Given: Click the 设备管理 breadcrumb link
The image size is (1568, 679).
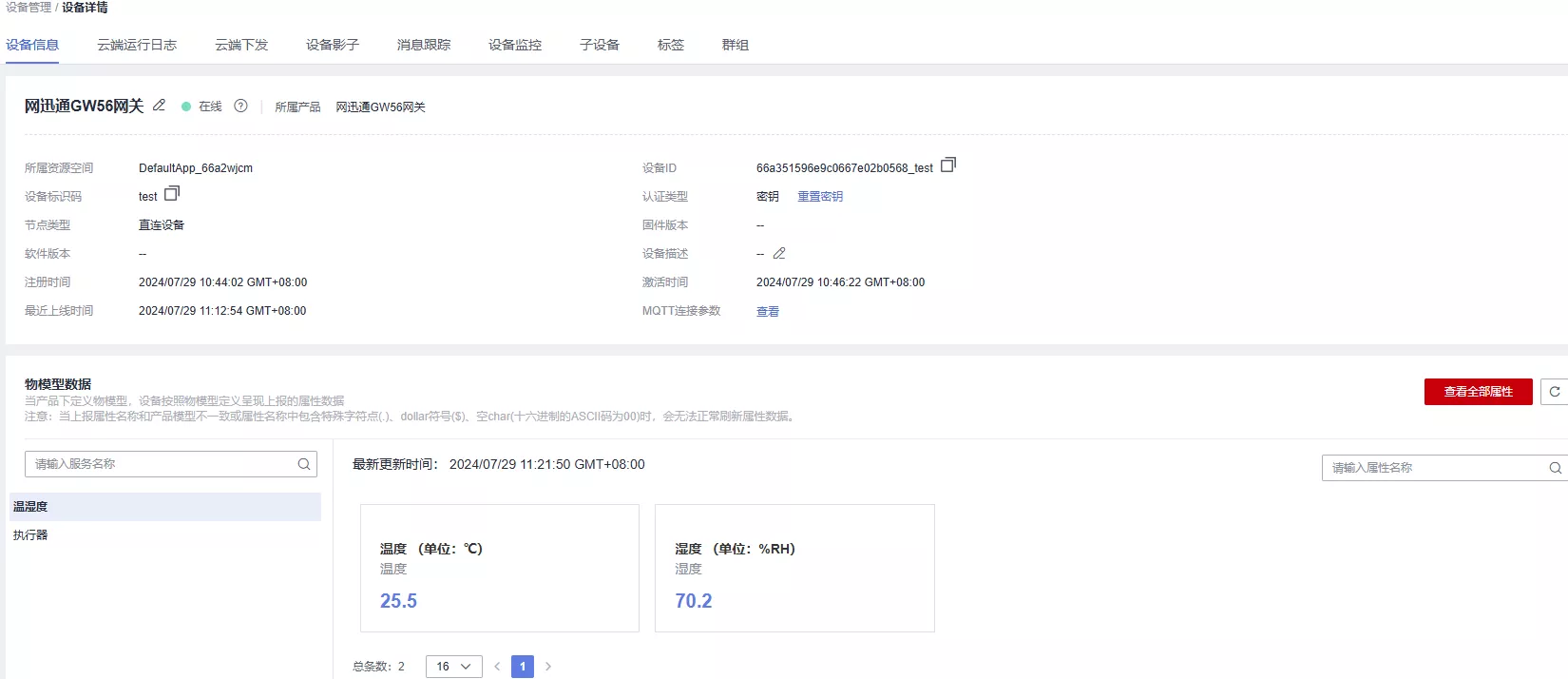Looking at the screenshot, I should coord(29,8).
